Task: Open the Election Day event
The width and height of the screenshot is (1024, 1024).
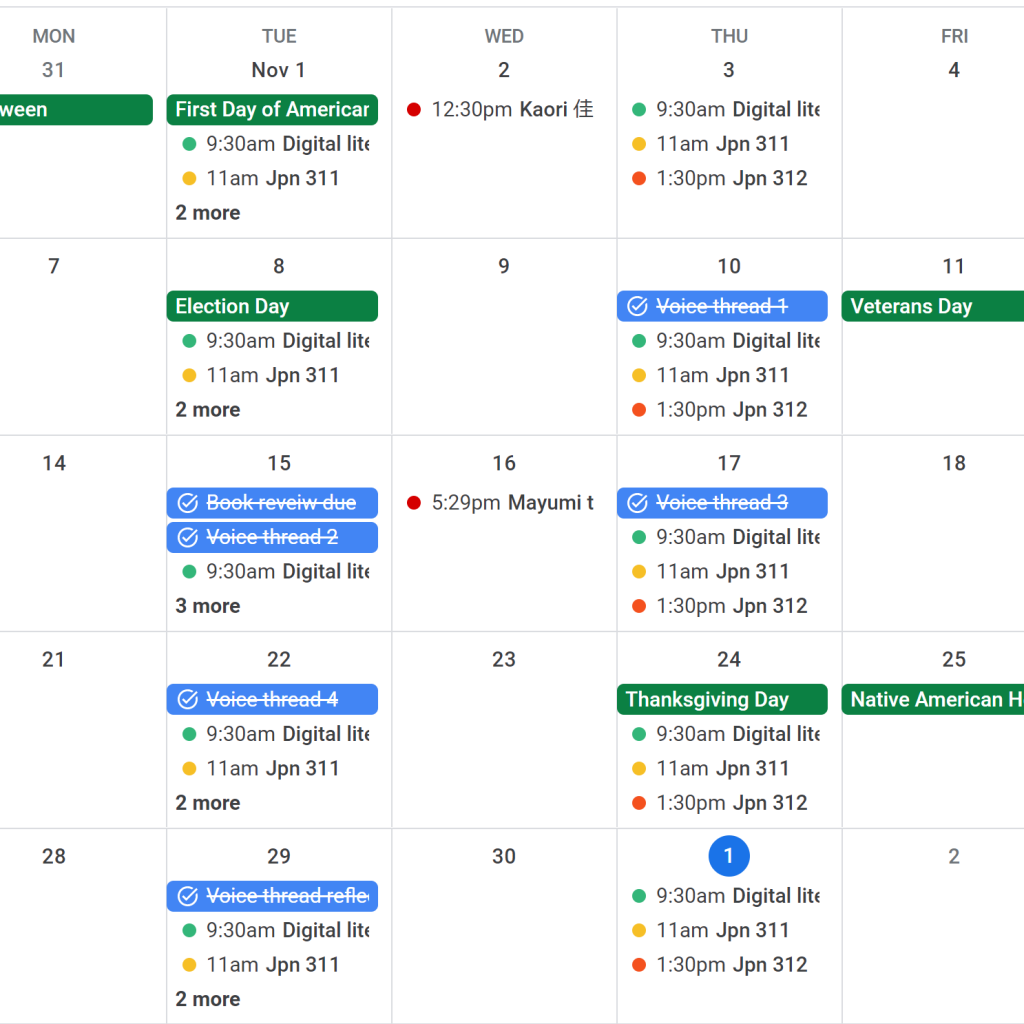Action: [272, 306]
